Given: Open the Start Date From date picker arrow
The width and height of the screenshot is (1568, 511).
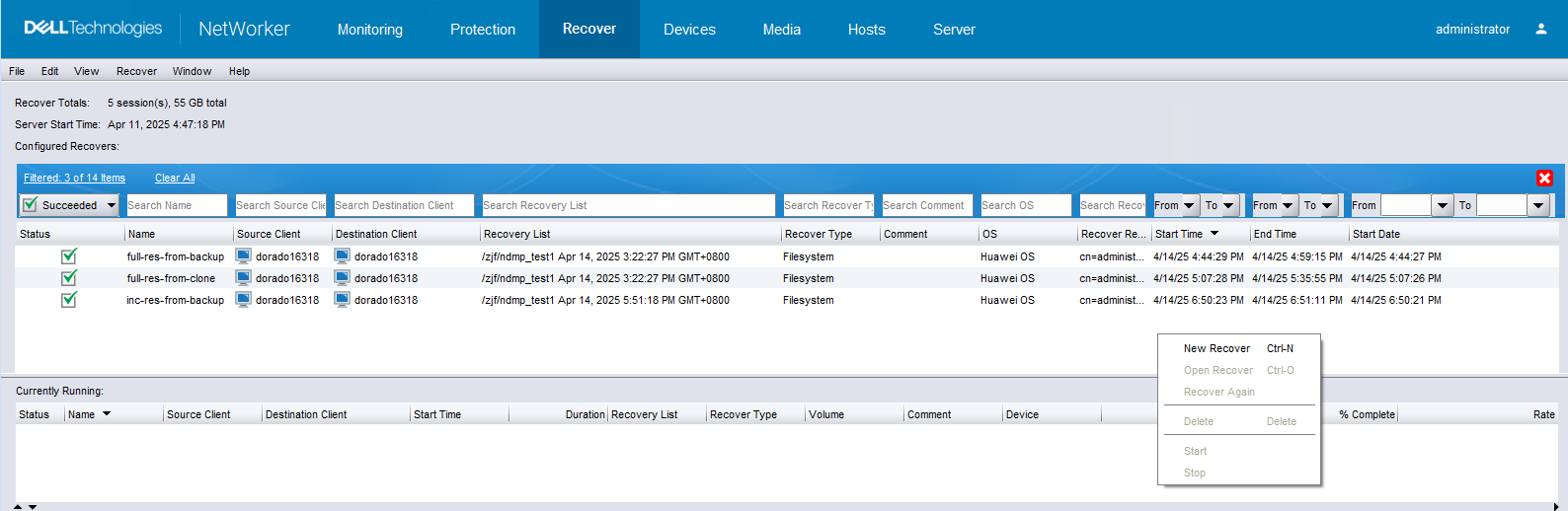Looking at the screenshot, I should click(x=1443, y=205).
